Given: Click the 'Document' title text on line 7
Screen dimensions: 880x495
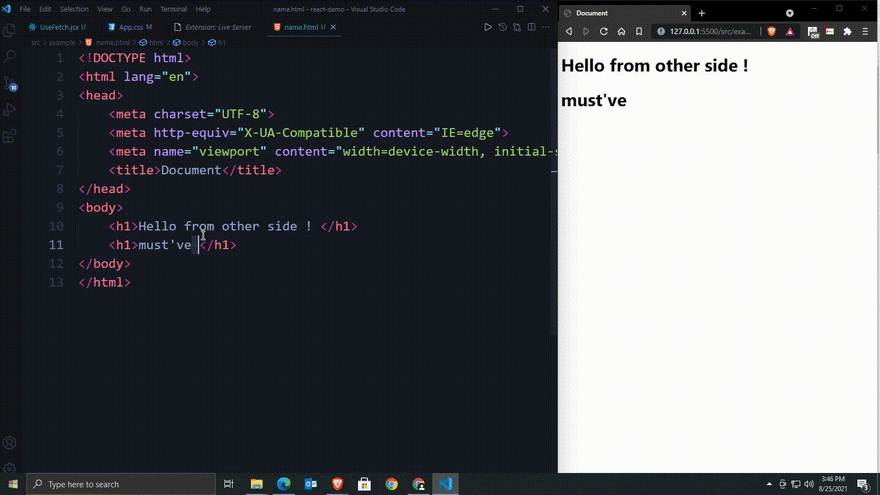Looking at the screenshot, I should point(191,170).
